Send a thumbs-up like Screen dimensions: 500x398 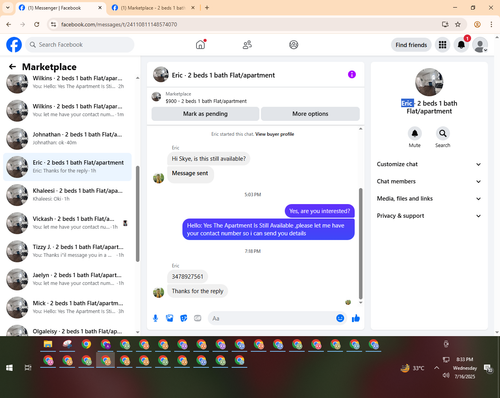pos(356,318)
